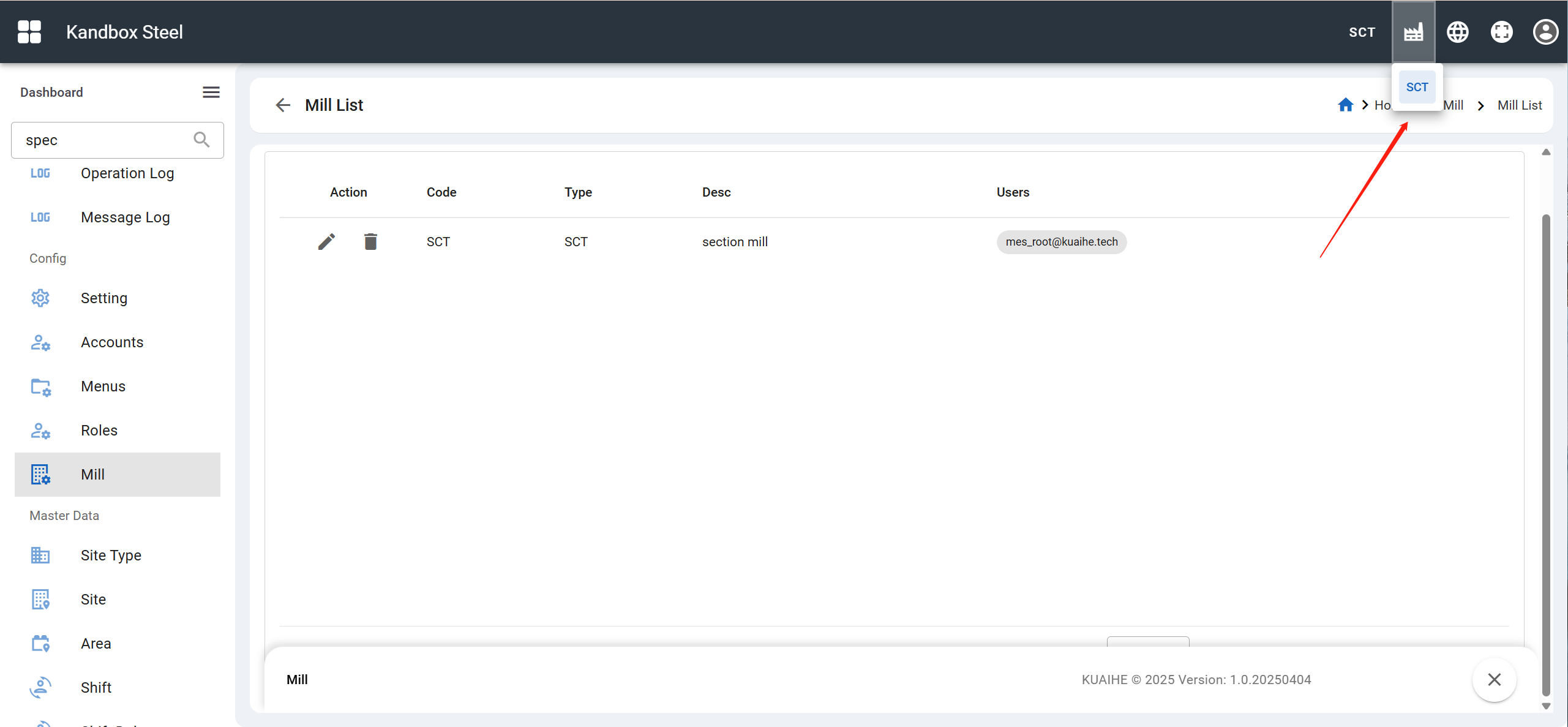1568x727 pixels.
Task: Go back using the left arrow
Action: click(x=283, y=105)
